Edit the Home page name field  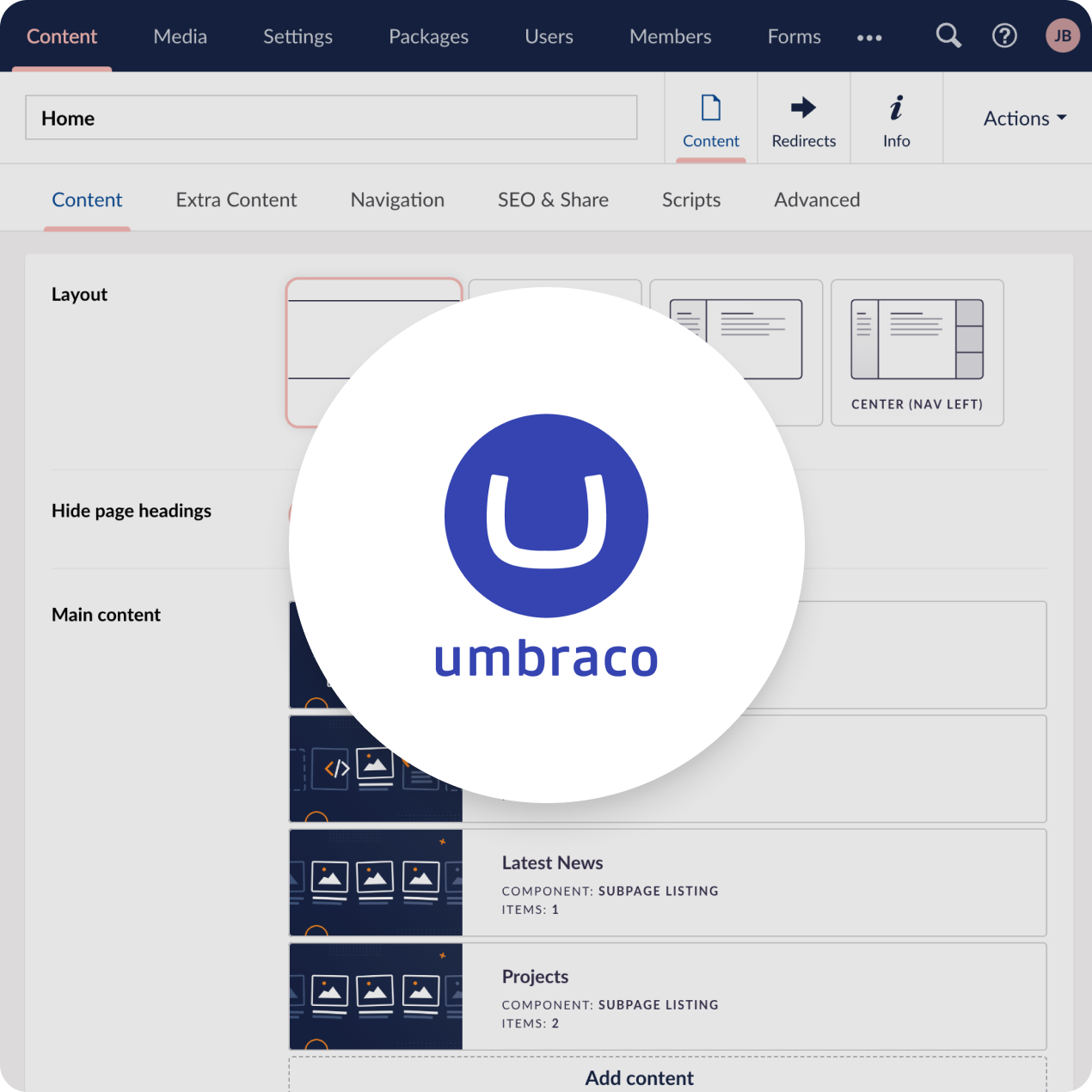[331, 118]
